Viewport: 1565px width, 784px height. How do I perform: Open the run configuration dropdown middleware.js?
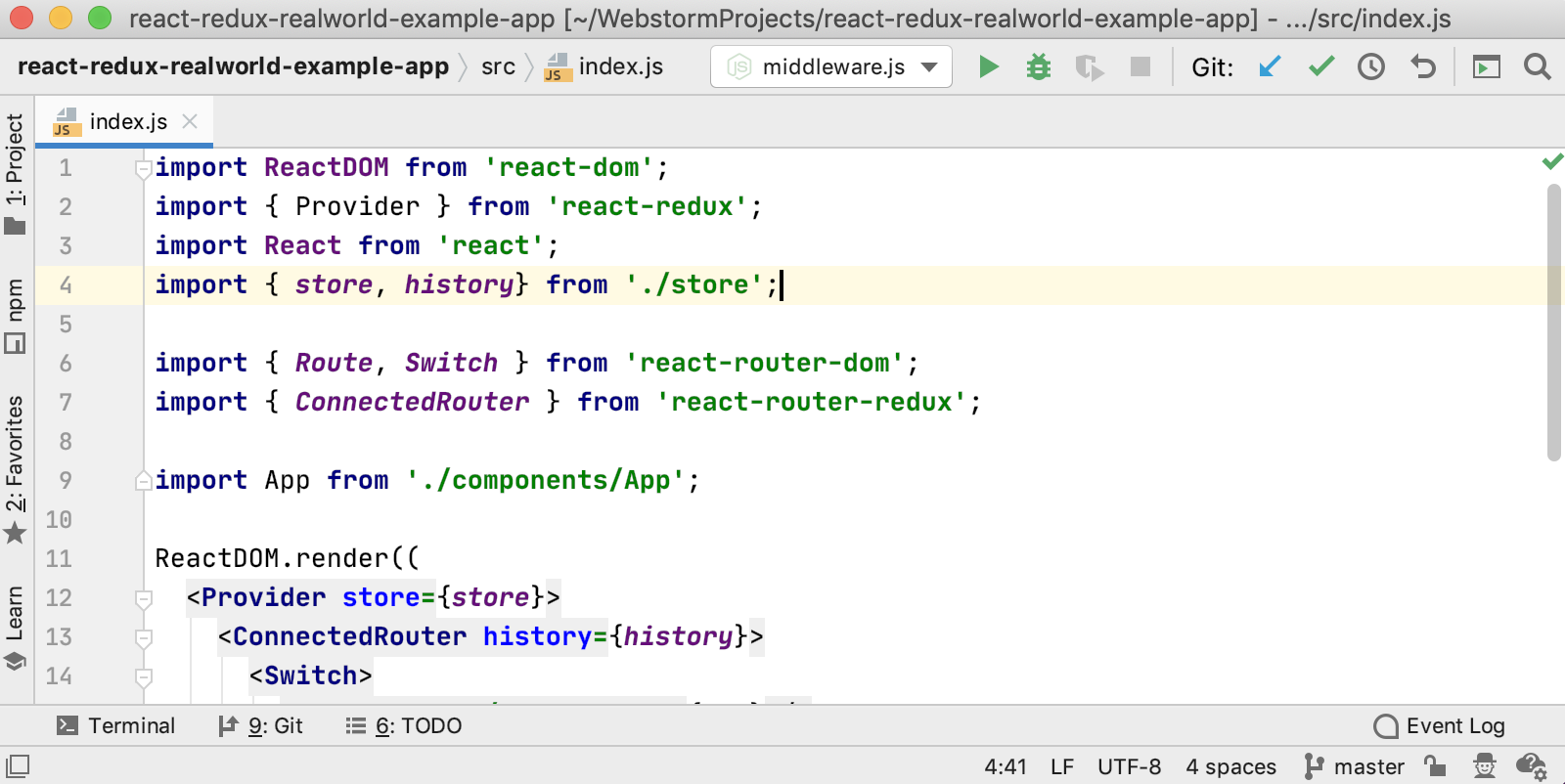[x=831, y=66]
